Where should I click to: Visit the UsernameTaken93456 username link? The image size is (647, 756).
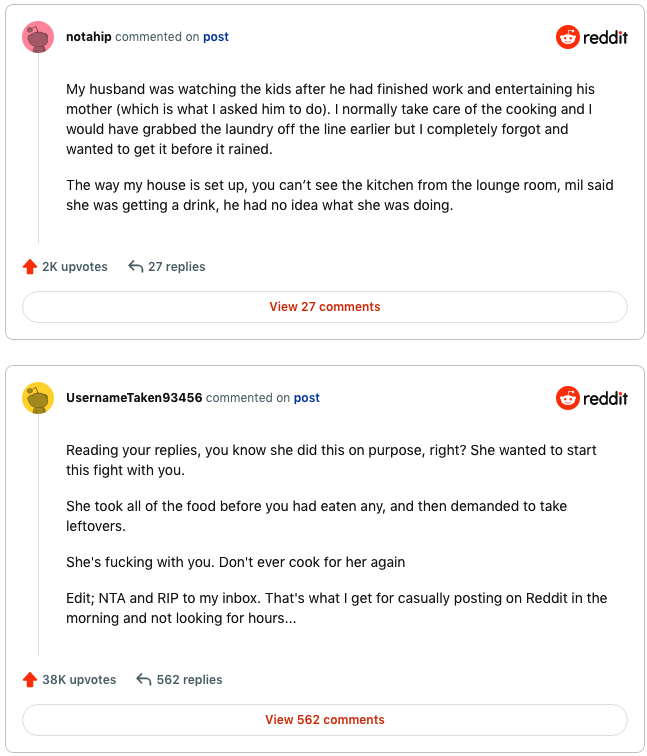[134, 398]
